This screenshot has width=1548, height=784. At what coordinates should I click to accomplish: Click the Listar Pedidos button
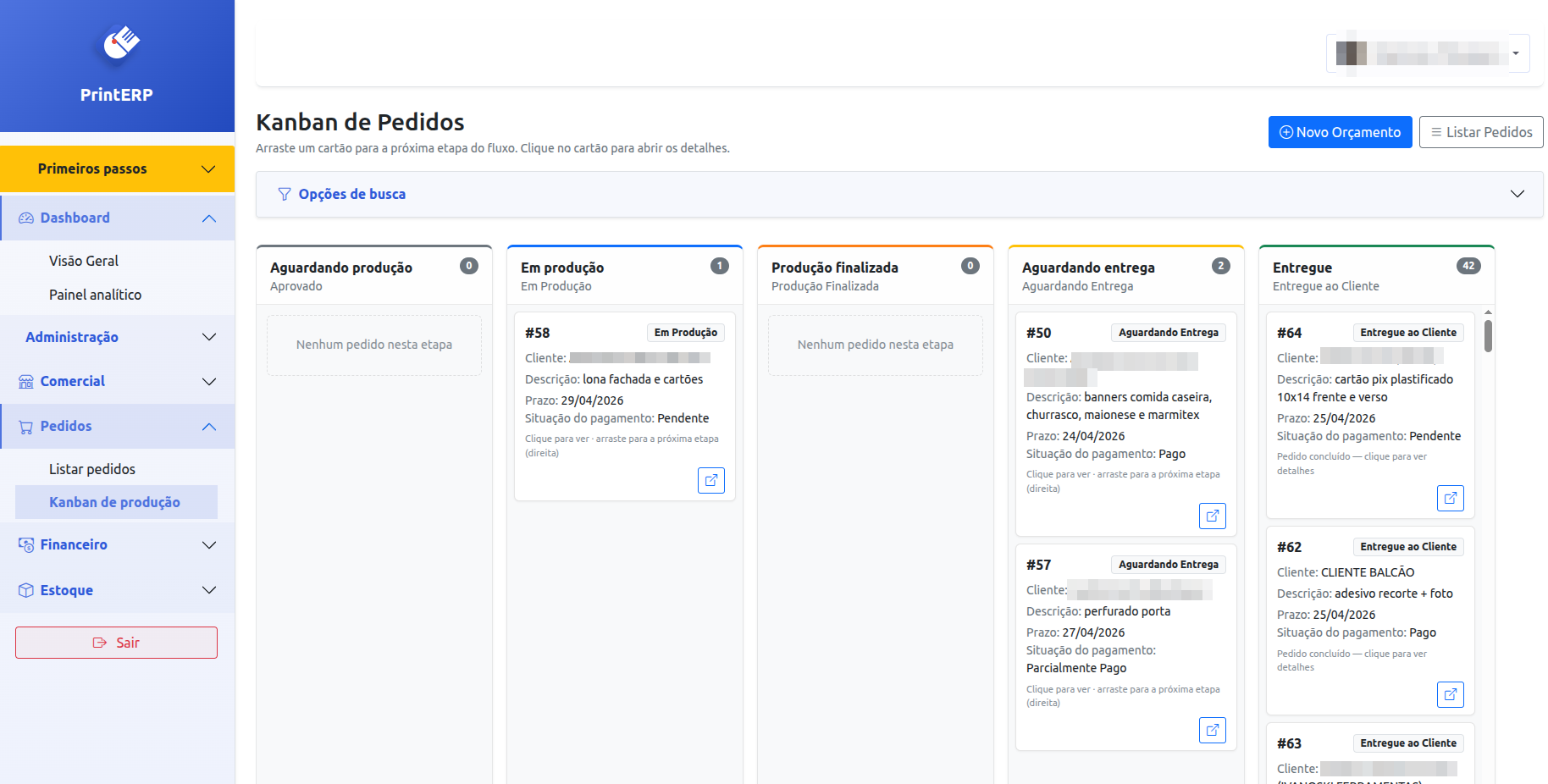[x=1480, y=132]
